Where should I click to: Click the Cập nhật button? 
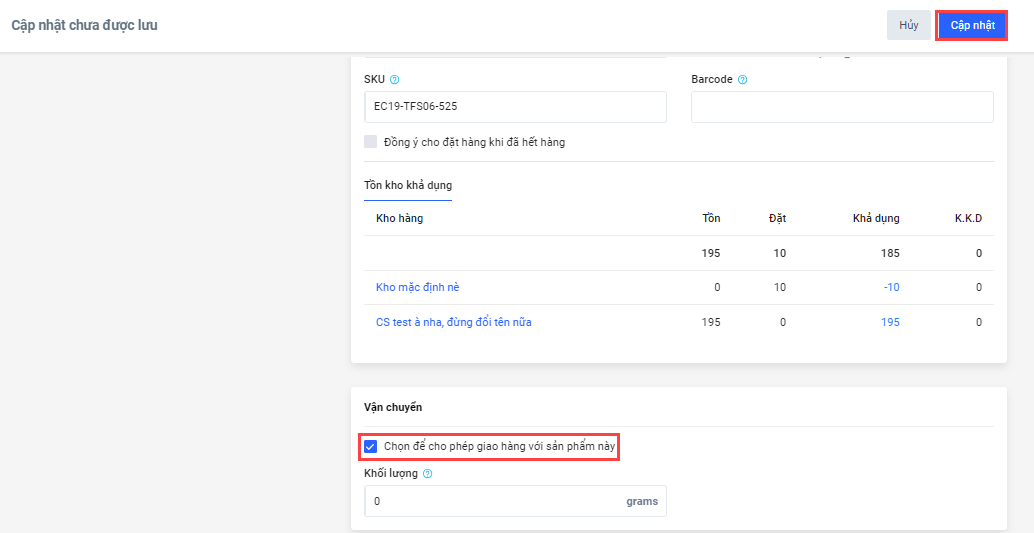pos(972,26)
